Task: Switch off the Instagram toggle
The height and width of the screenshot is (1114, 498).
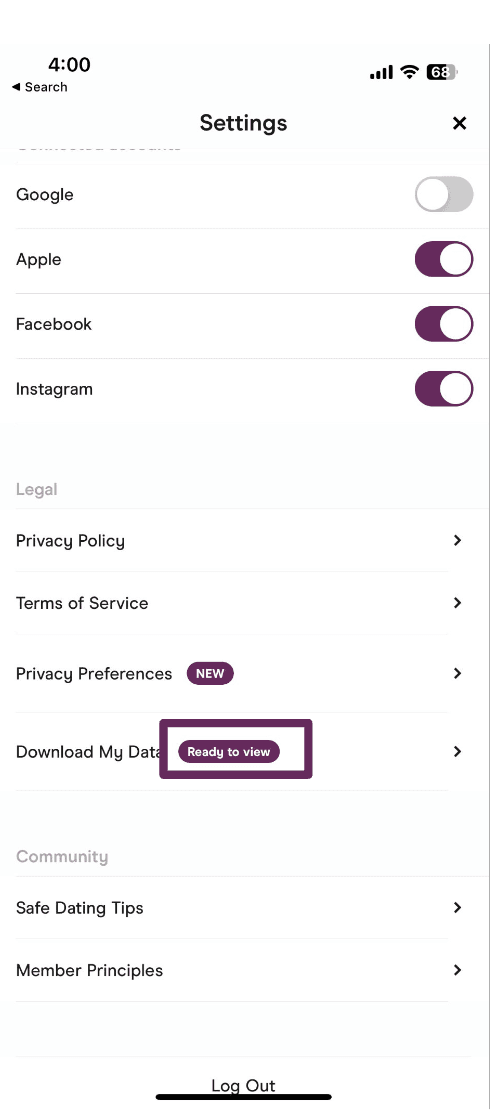Action: click(x=444, y=389)
